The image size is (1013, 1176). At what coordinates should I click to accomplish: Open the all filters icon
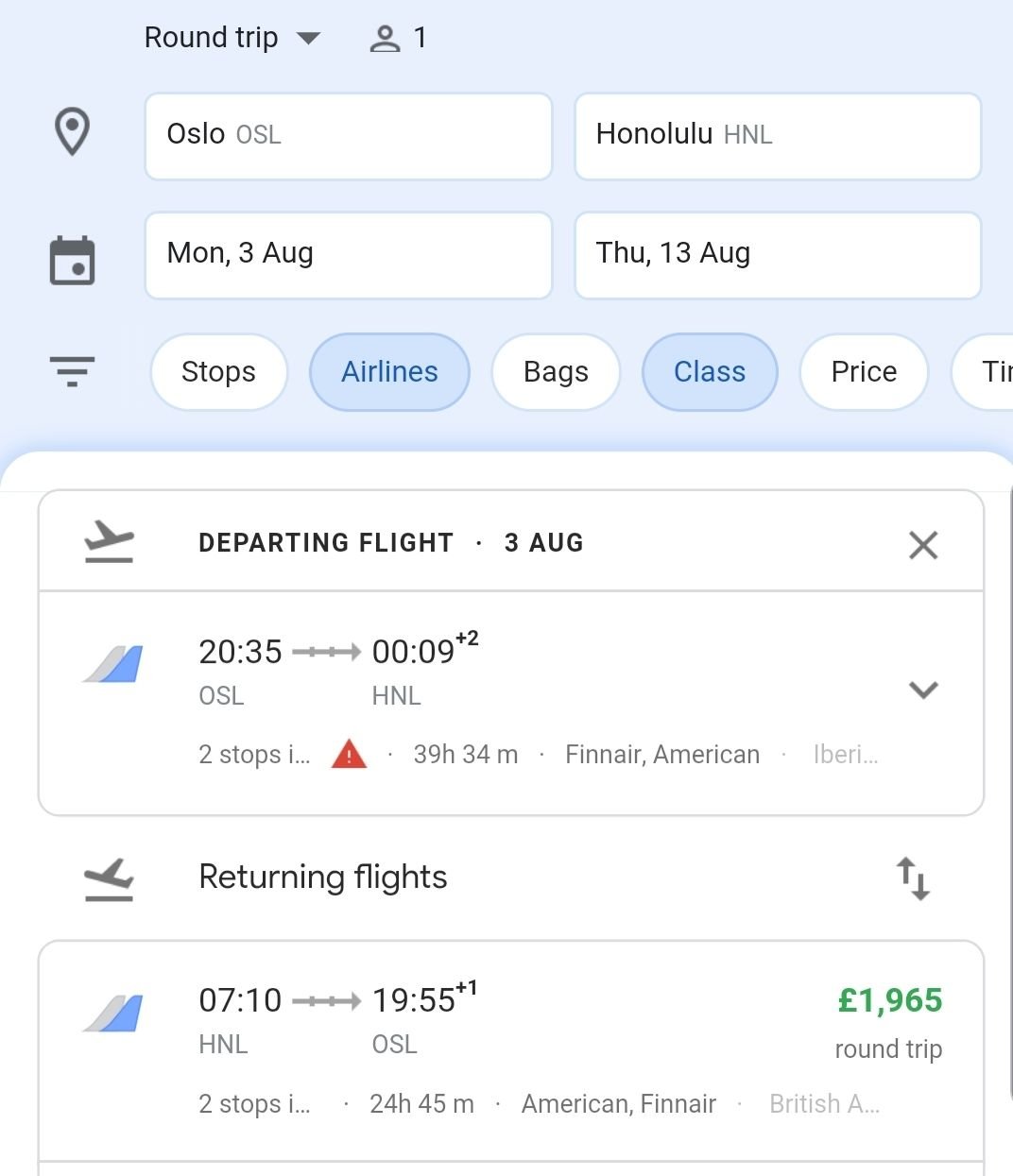pyautogui.click(x=73, y=371)
